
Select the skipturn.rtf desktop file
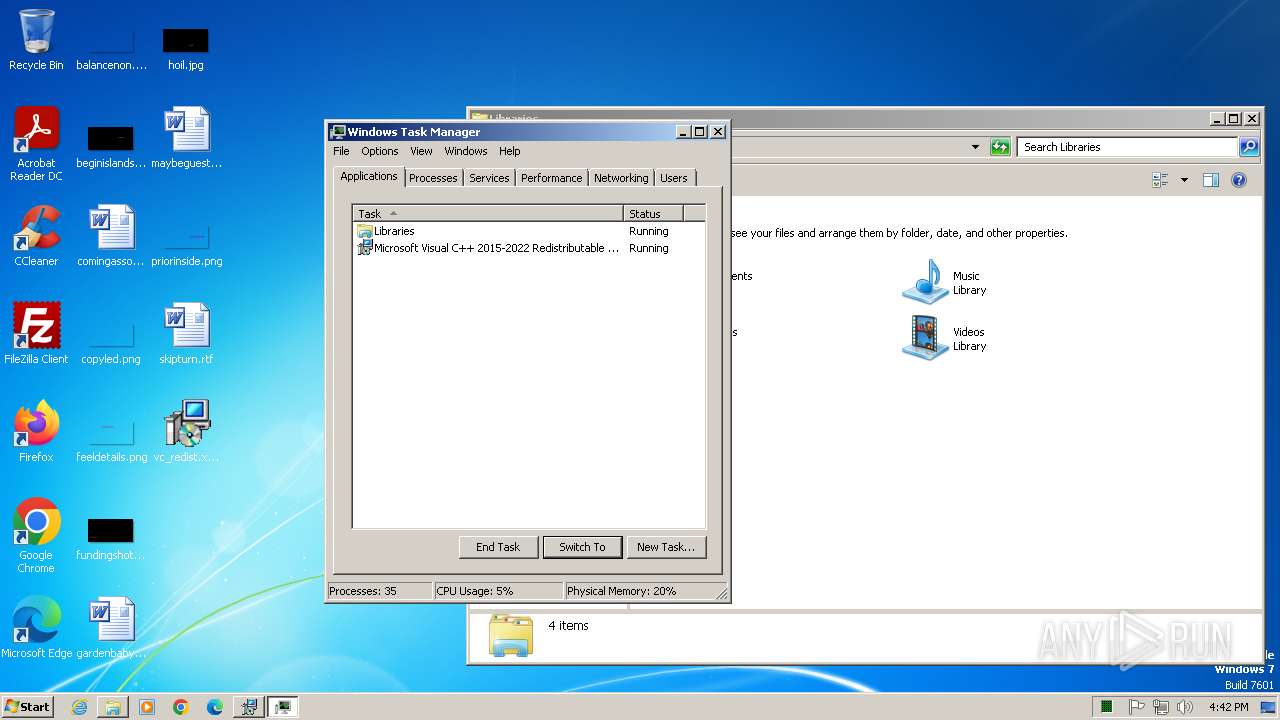pyautogui.click(x=186, y=334)
